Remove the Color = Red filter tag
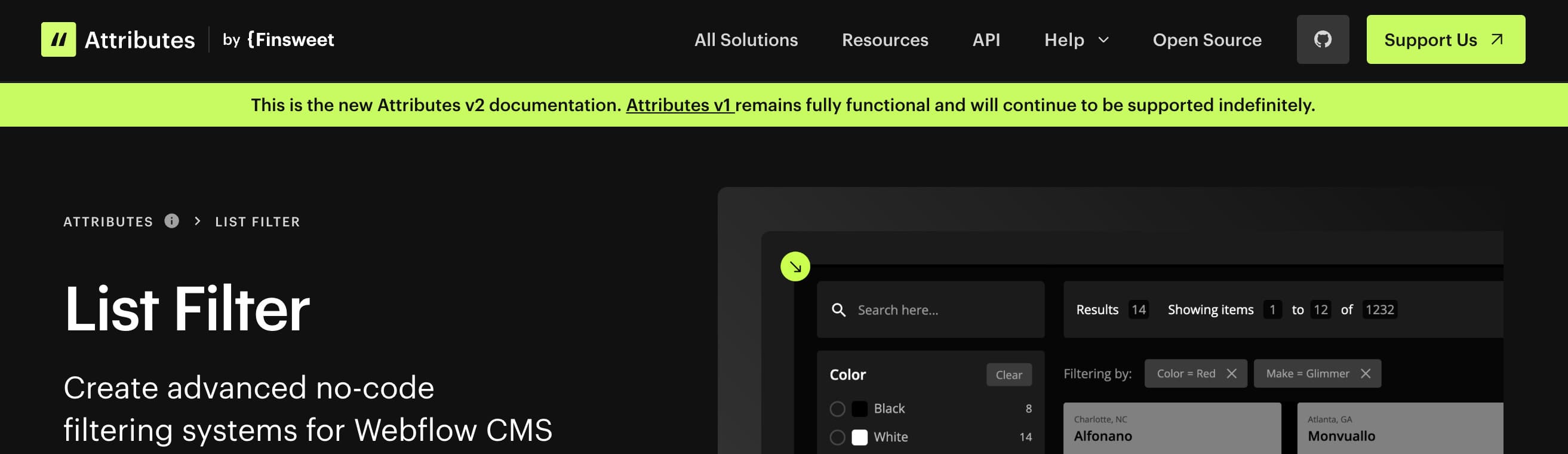The height and width of the screenshot is (454, 1568). click(1231, 374)
